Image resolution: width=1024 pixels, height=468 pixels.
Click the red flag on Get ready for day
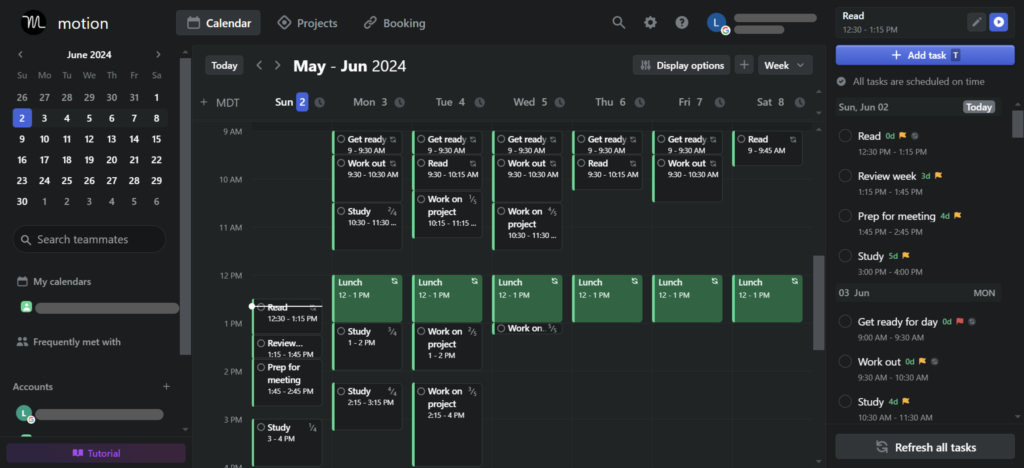(960, 322)
